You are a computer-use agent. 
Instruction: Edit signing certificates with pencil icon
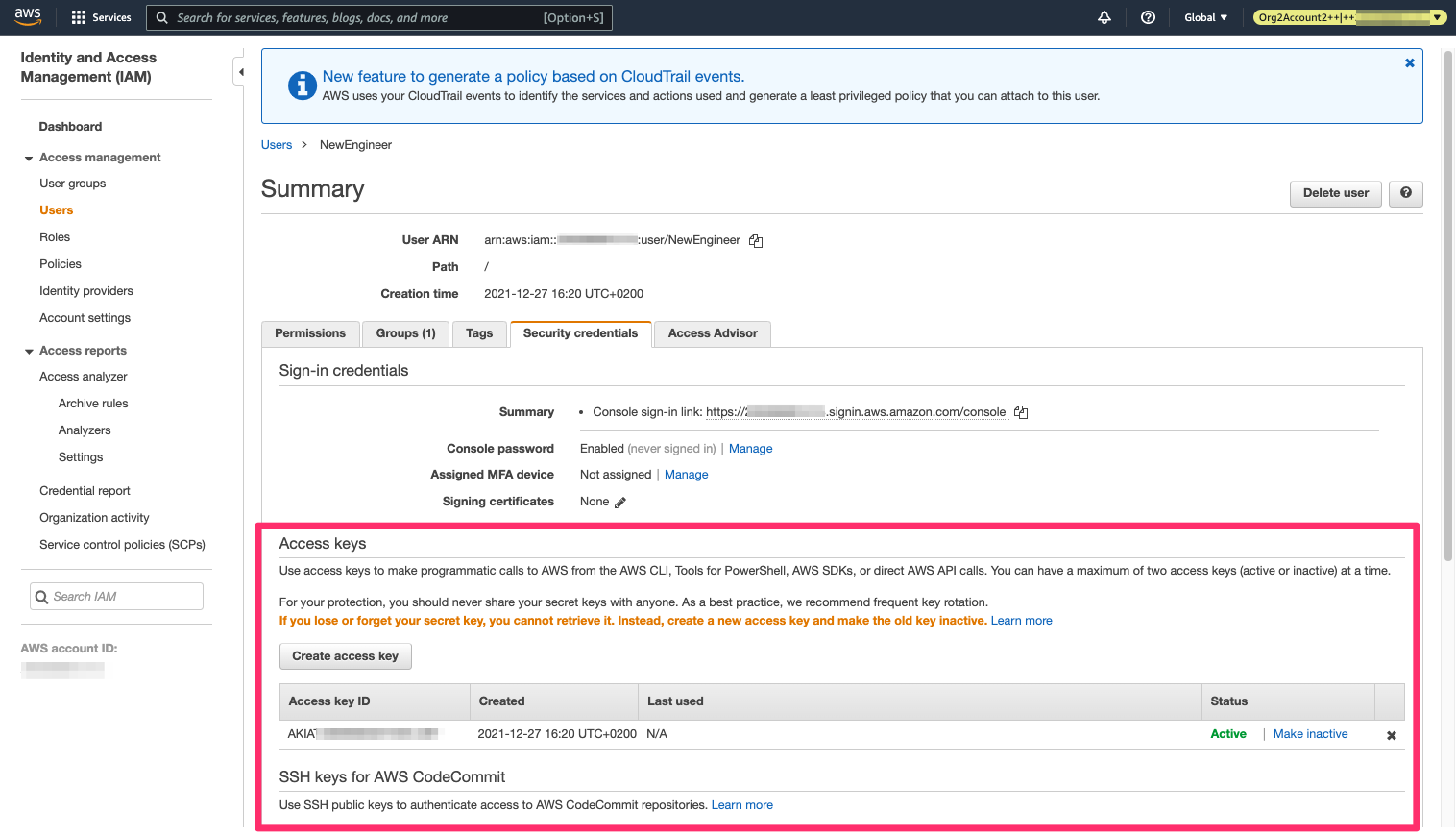[x=620, y=503]
